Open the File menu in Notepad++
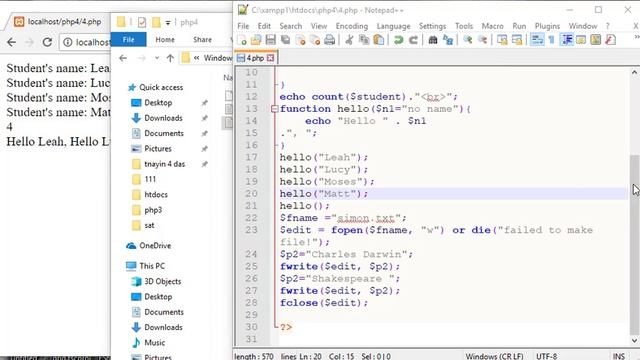Viewport: 640px width, 360px height. coord(243,26)
